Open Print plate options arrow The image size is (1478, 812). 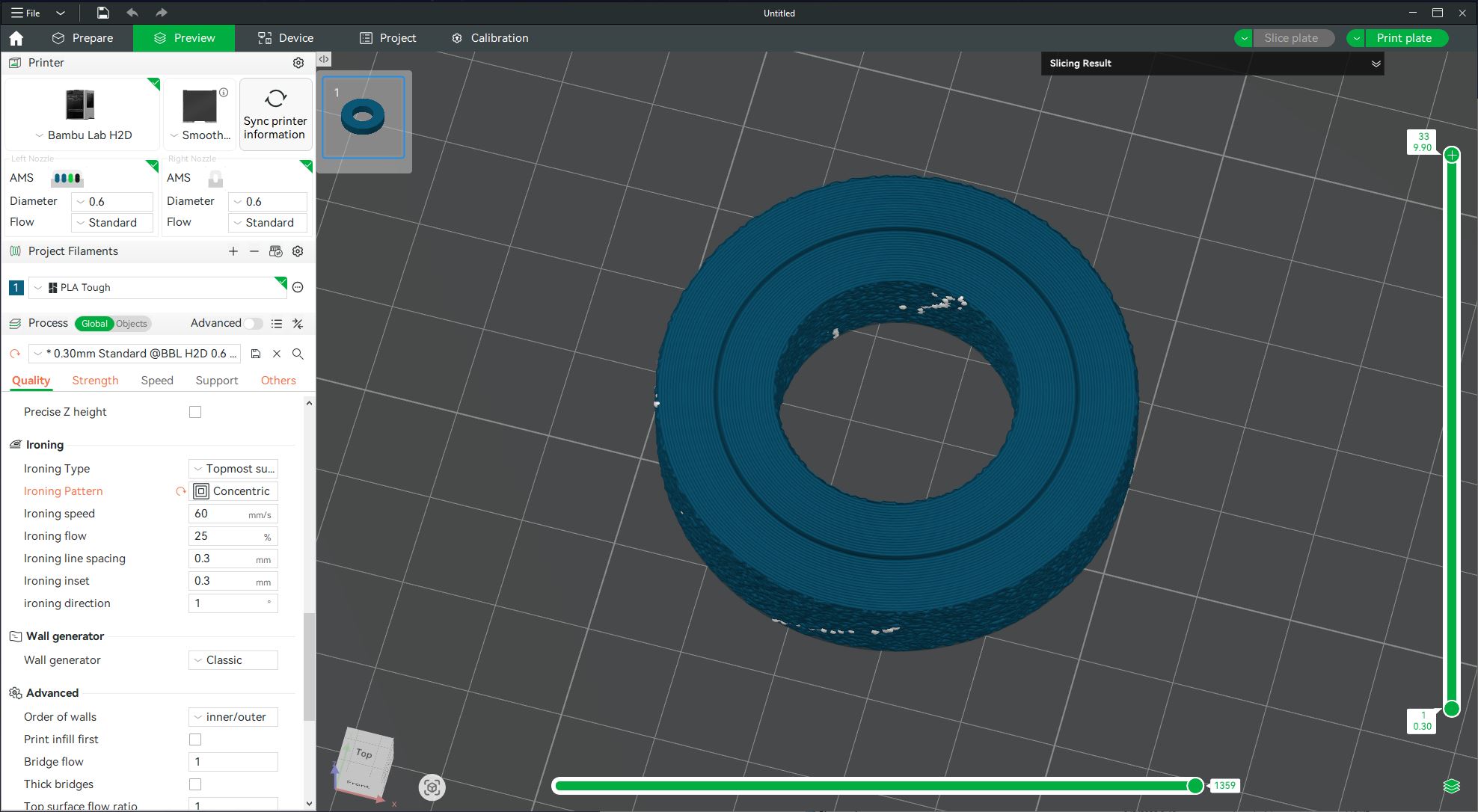tap(1356, 38)
